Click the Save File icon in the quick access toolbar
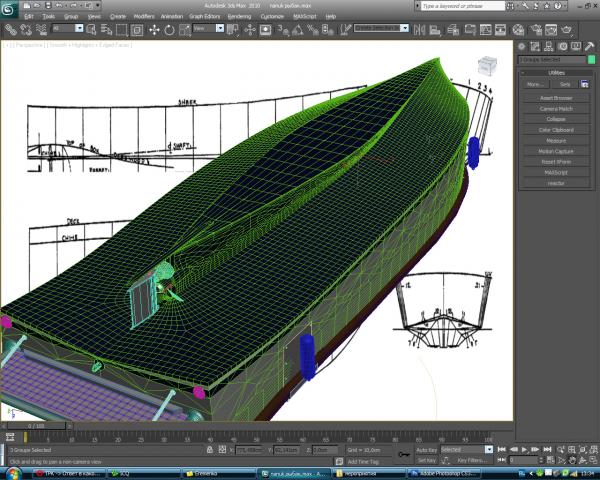 coord(48,5)
